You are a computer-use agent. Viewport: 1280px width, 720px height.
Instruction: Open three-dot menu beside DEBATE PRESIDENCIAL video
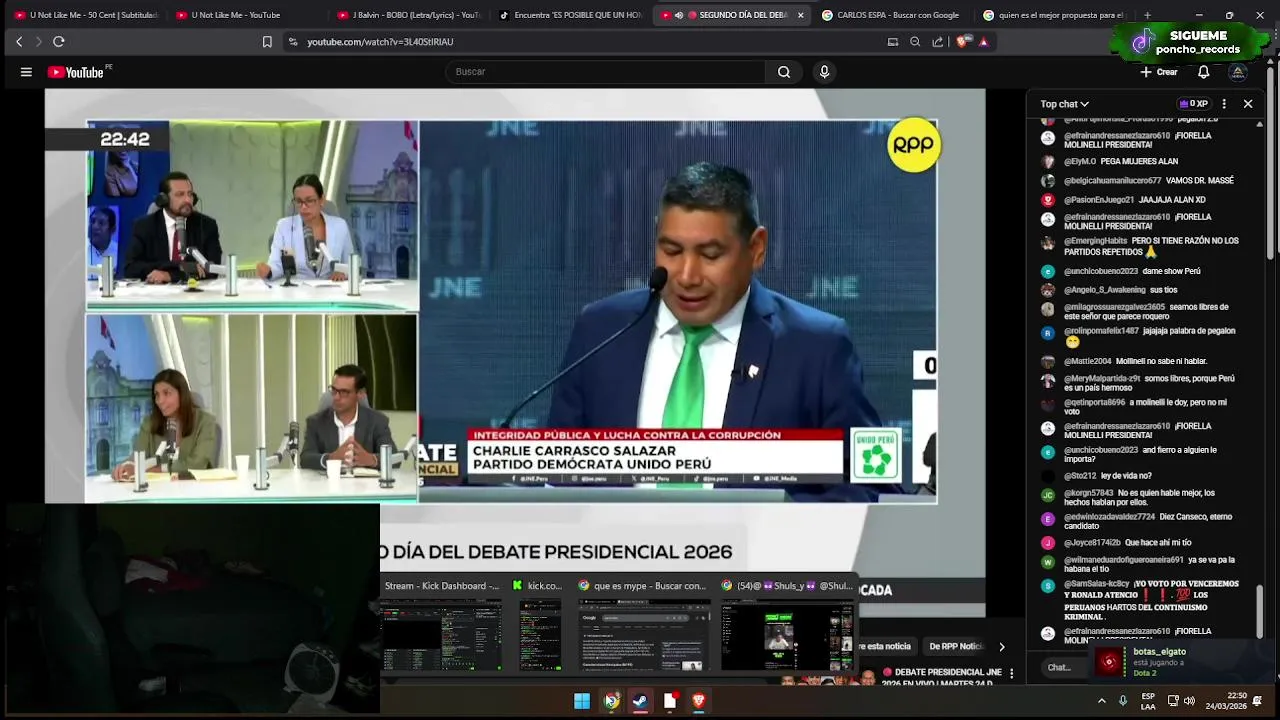click(1011, 673)
